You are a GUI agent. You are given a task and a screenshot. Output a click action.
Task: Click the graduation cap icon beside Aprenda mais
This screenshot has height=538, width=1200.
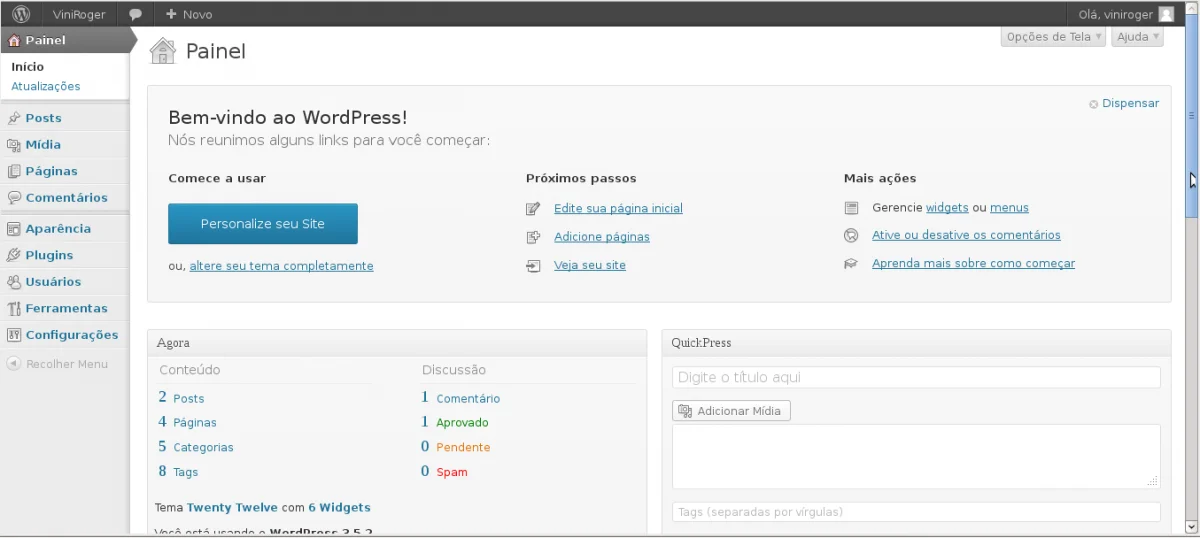851,264
